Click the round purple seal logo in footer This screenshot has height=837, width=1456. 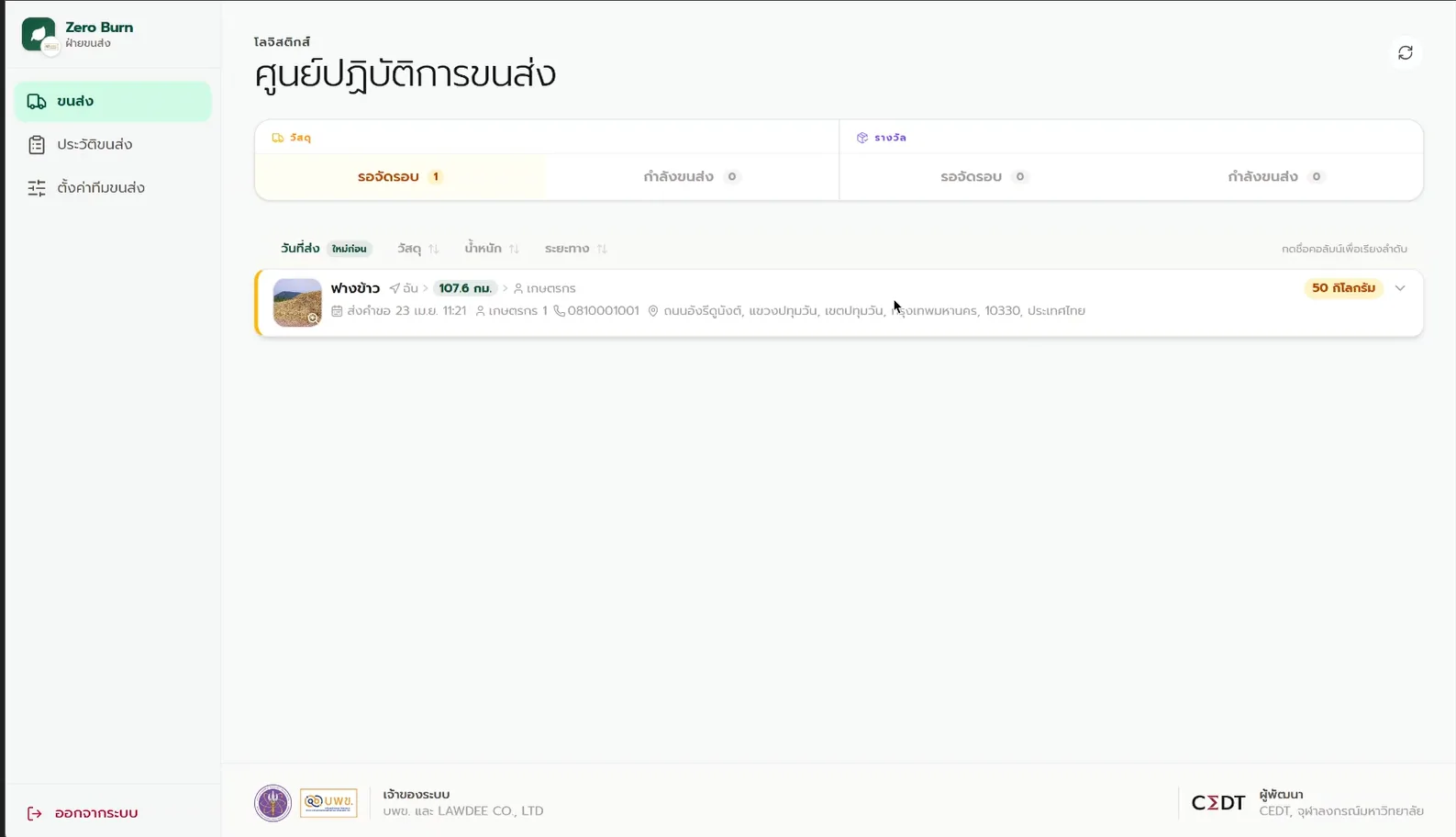[272, 803]
